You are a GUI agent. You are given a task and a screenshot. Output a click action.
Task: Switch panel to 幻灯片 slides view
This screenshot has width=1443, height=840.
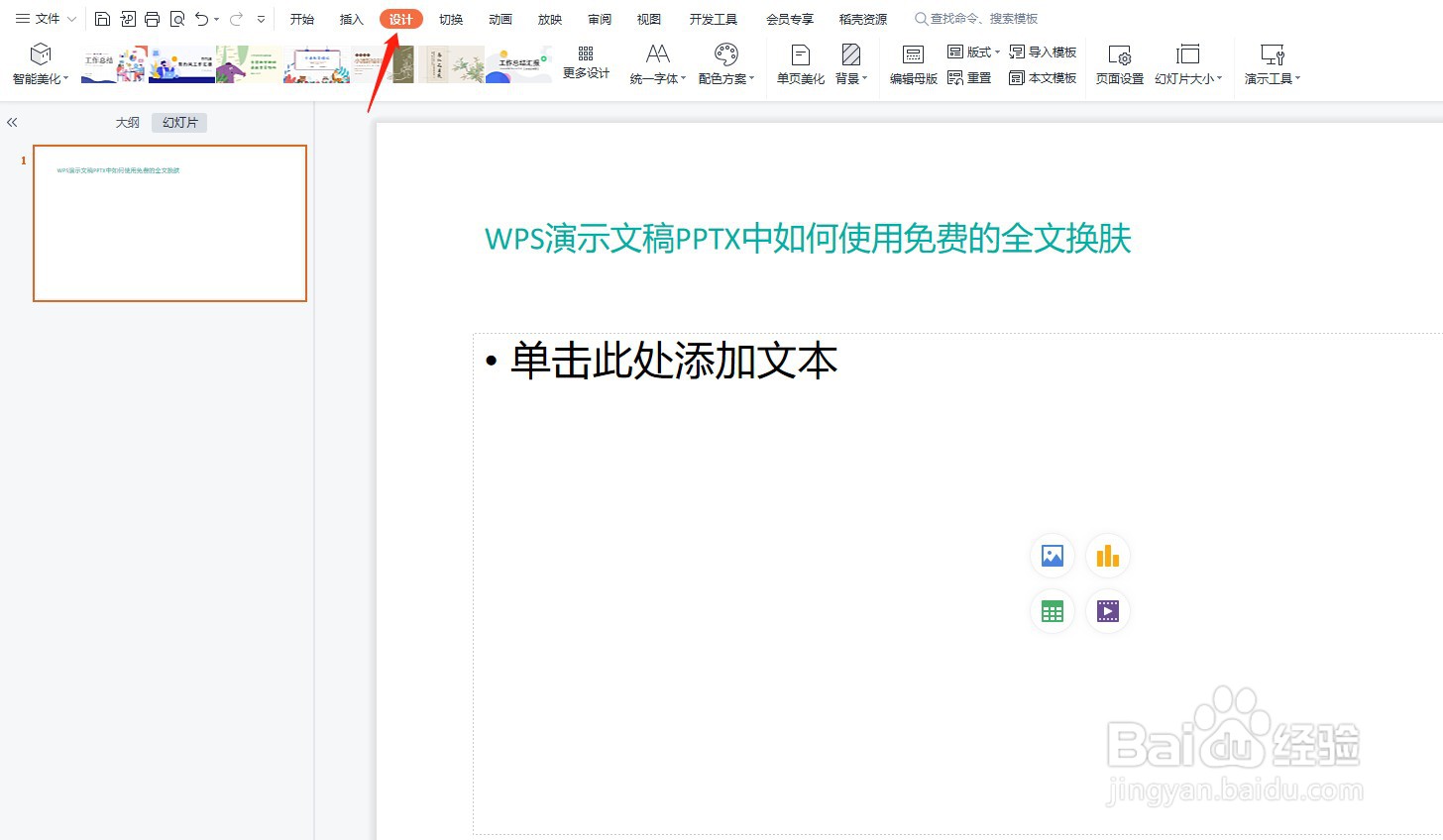[179, 123]
